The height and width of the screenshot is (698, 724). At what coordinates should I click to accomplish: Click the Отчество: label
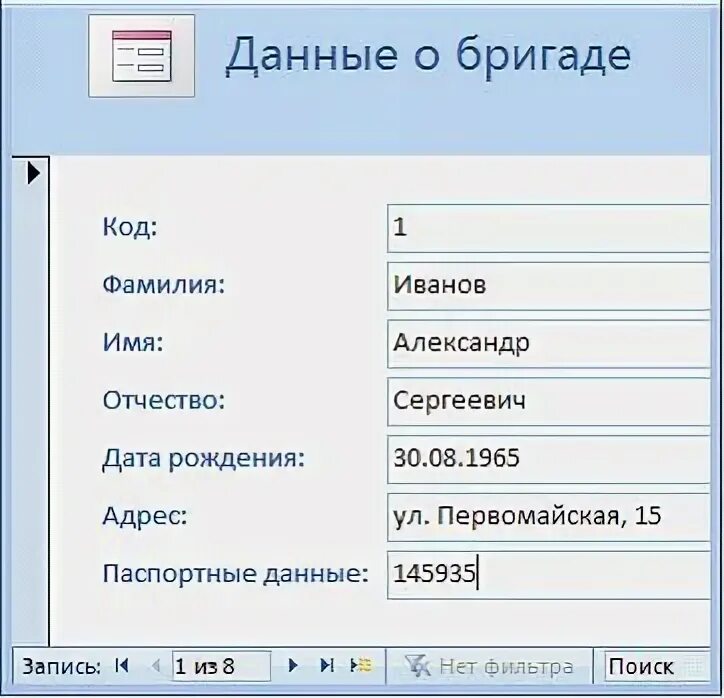pos(163,400)
